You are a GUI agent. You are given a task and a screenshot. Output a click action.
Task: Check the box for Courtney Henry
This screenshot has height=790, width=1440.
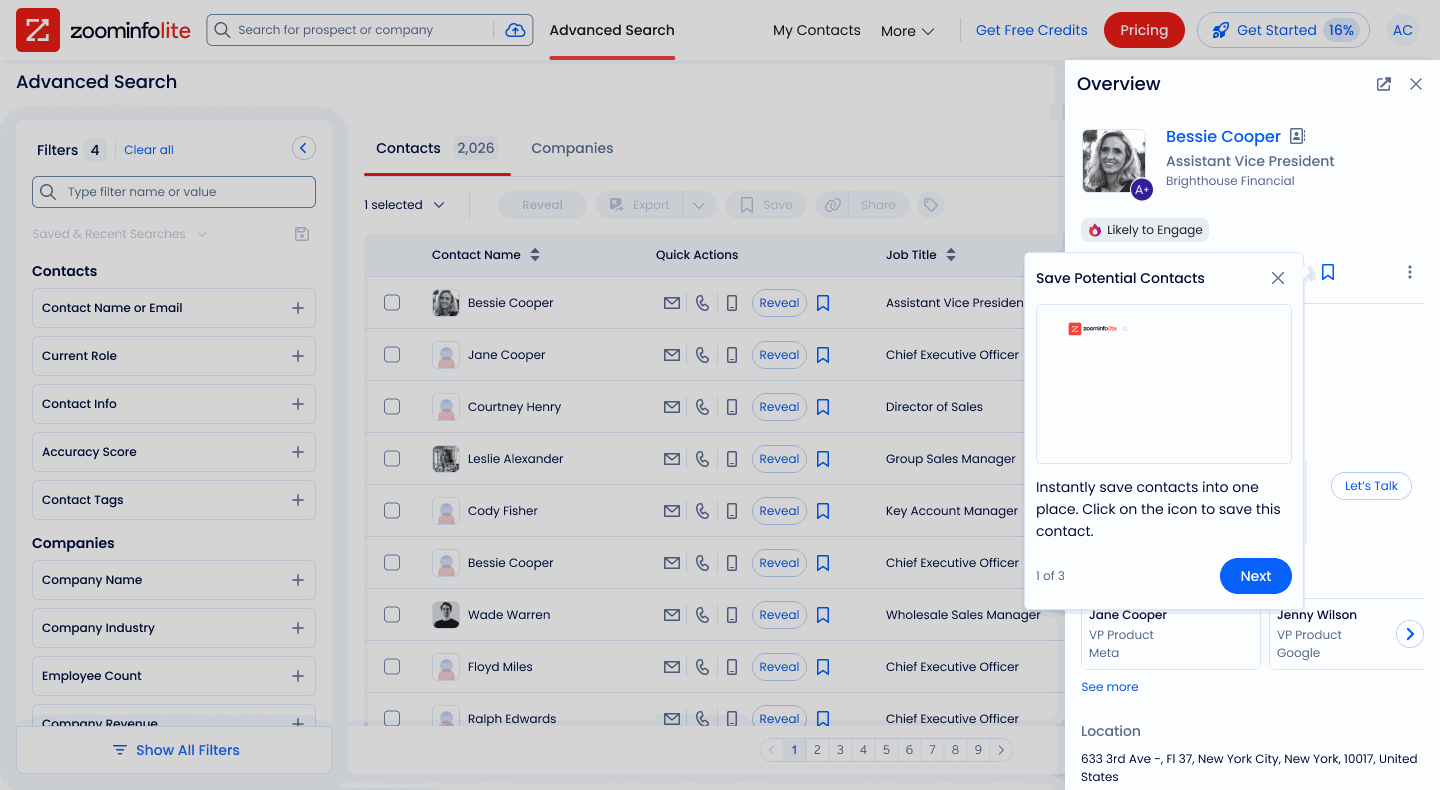(392, 406)
